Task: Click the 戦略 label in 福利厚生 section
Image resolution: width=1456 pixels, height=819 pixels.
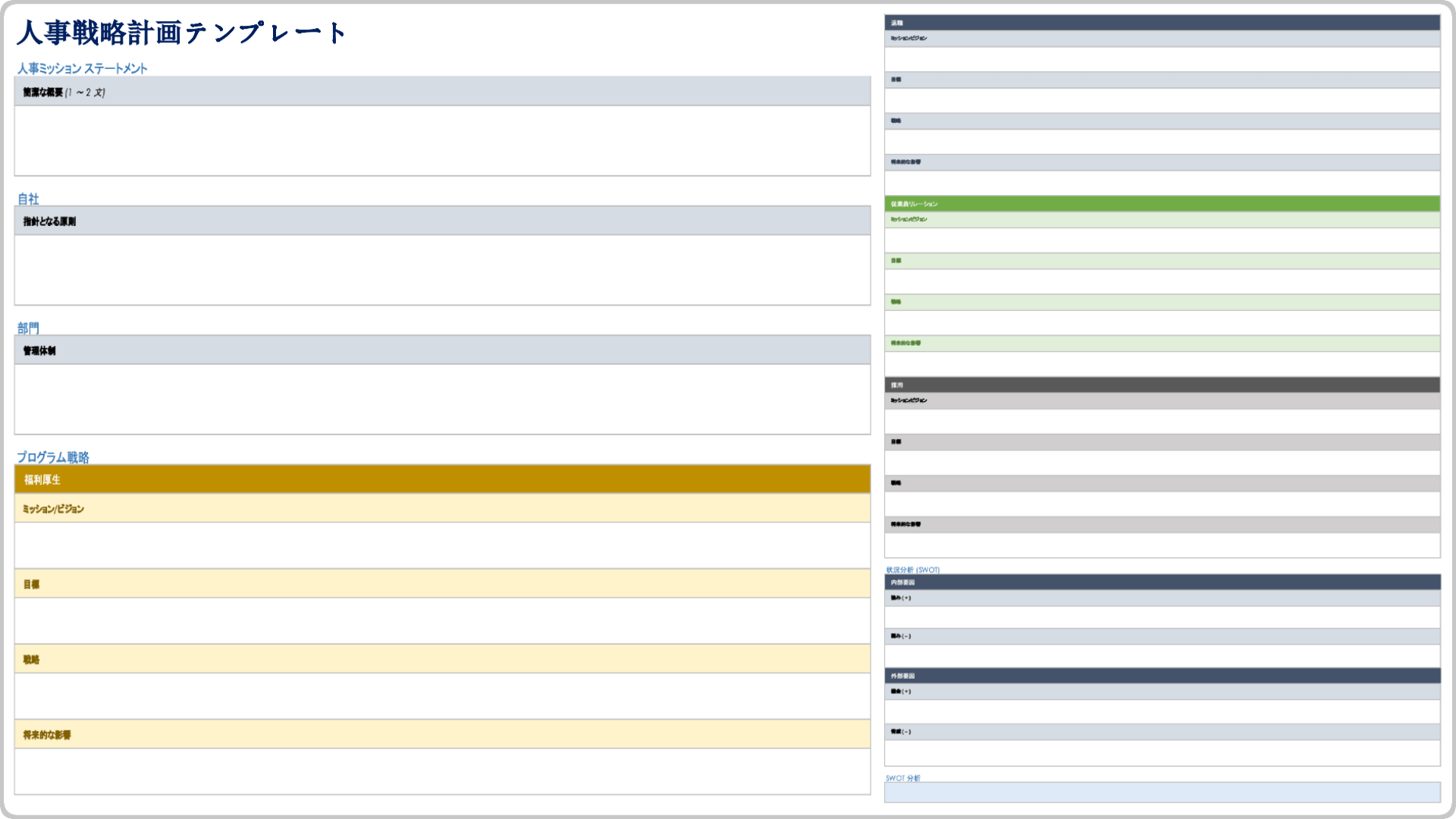Action: pos(31,659)
